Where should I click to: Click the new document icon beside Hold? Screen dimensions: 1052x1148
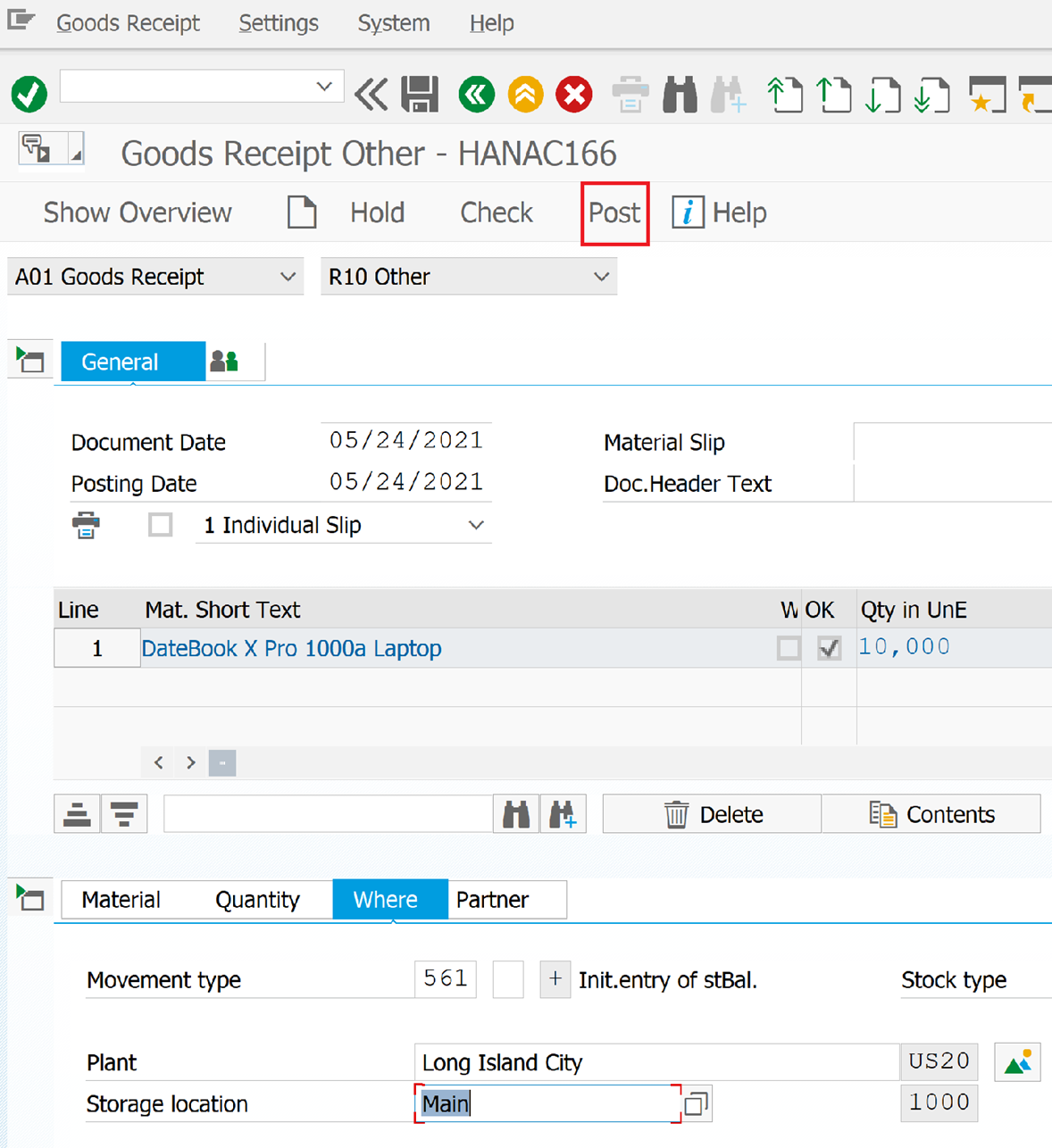coord(302,212)
